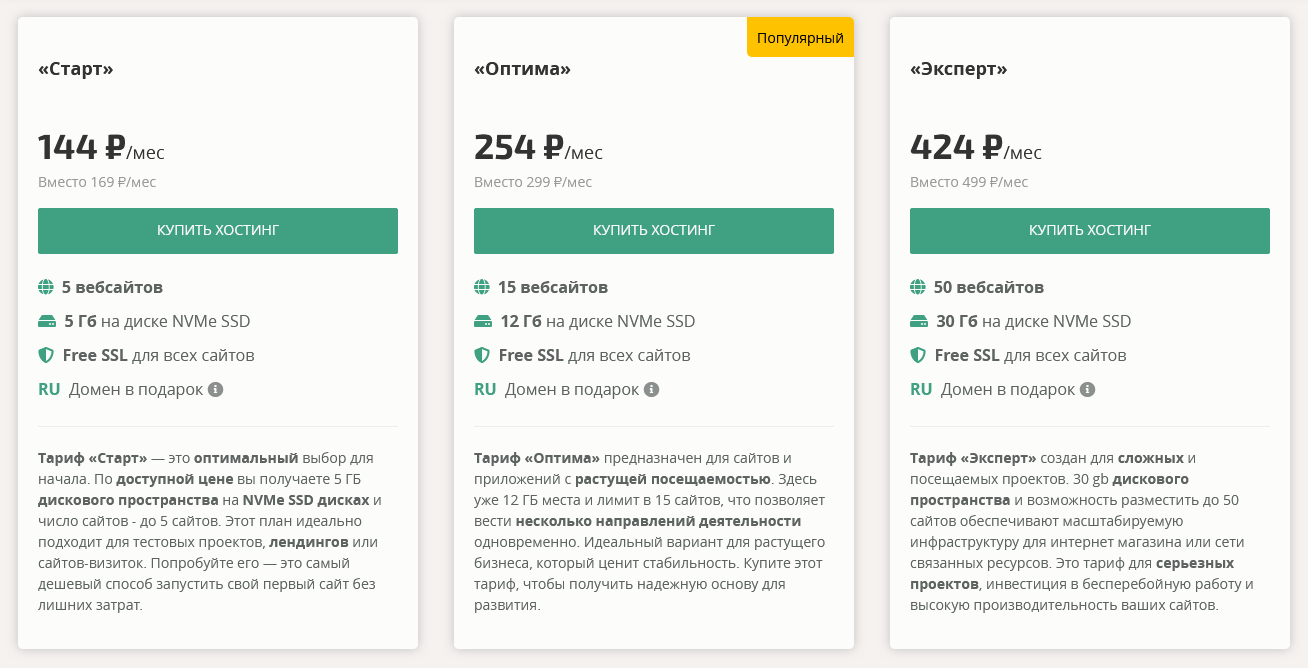Click the globe icon beside 50 вебсайтов
Screen dimensions: 1308x668
918,288
